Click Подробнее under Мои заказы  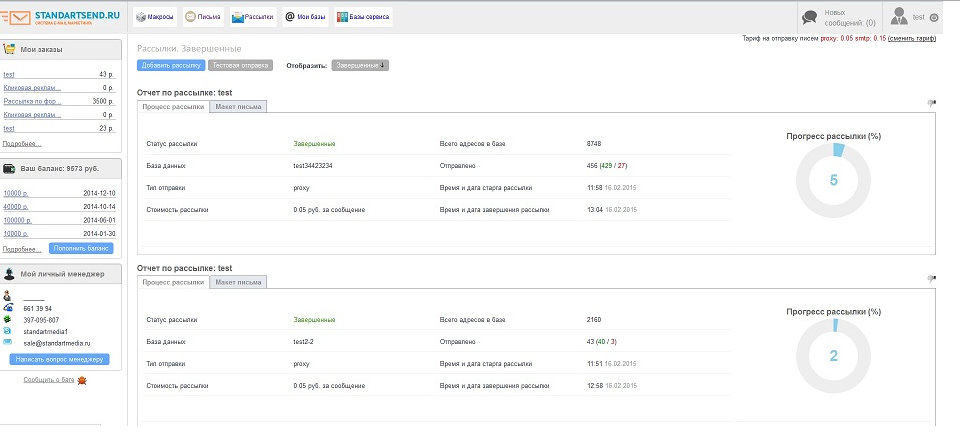[22, 144]
